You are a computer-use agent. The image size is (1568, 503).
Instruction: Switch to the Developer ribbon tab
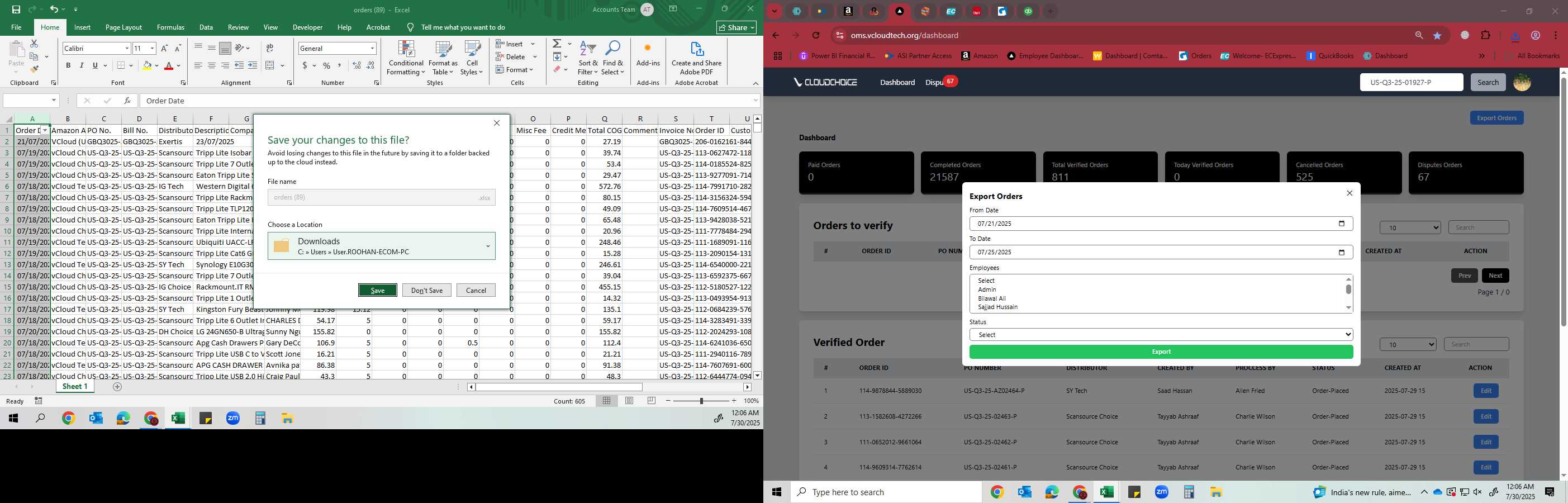click(307, 27)
